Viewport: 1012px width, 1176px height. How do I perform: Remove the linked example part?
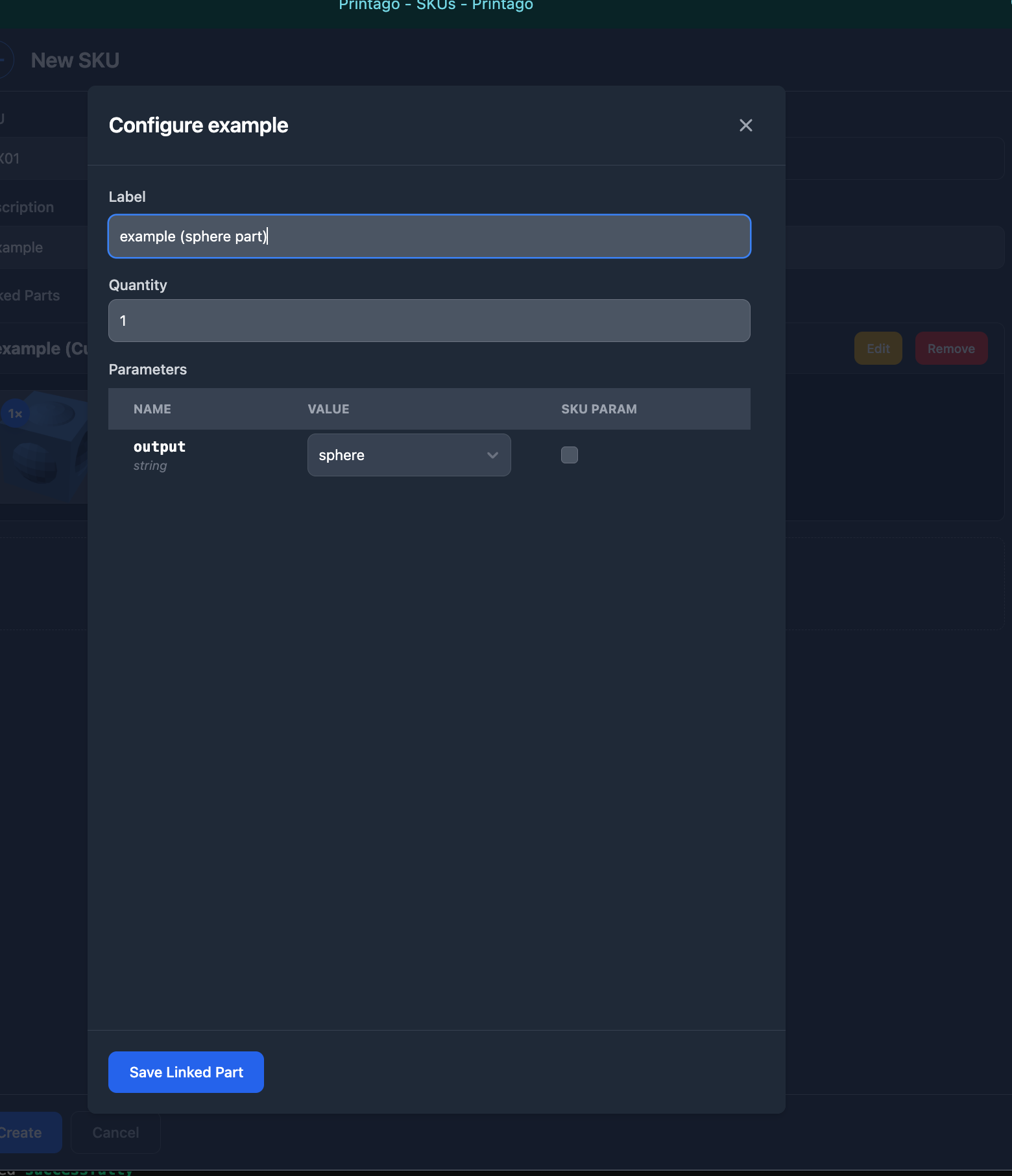click(950, 349)
